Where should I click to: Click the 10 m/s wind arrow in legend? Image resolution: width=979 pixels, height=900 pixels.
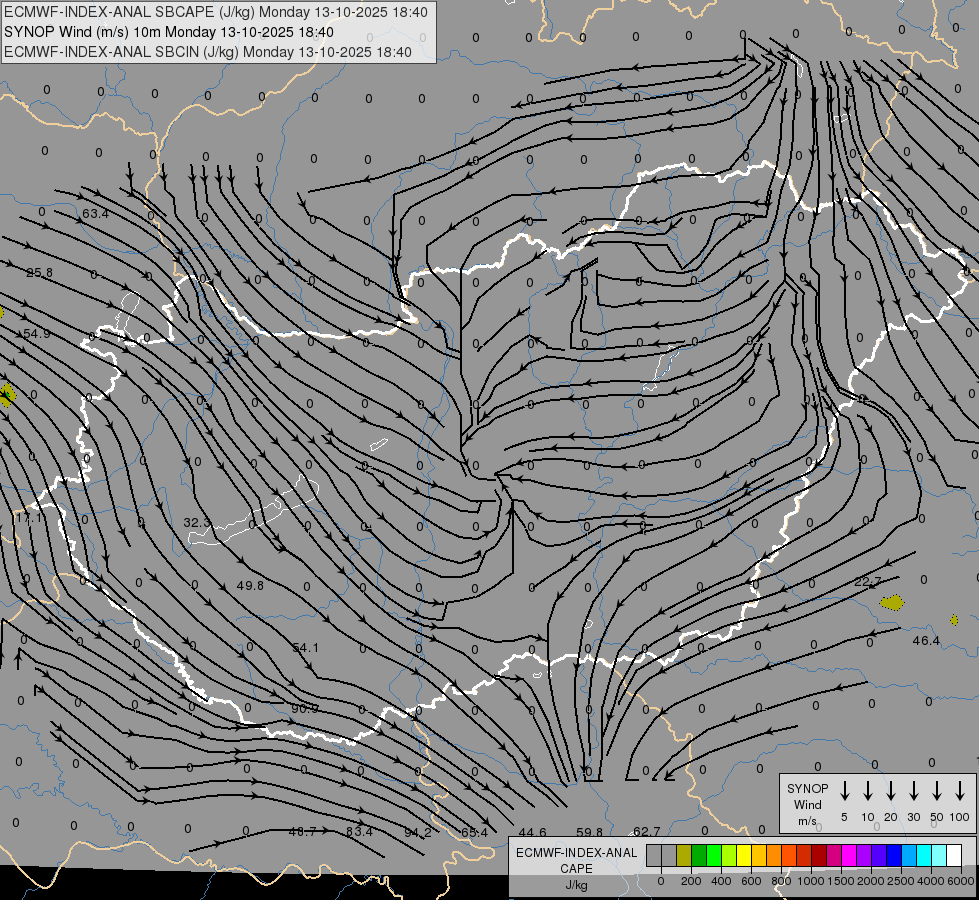point(867,790)
